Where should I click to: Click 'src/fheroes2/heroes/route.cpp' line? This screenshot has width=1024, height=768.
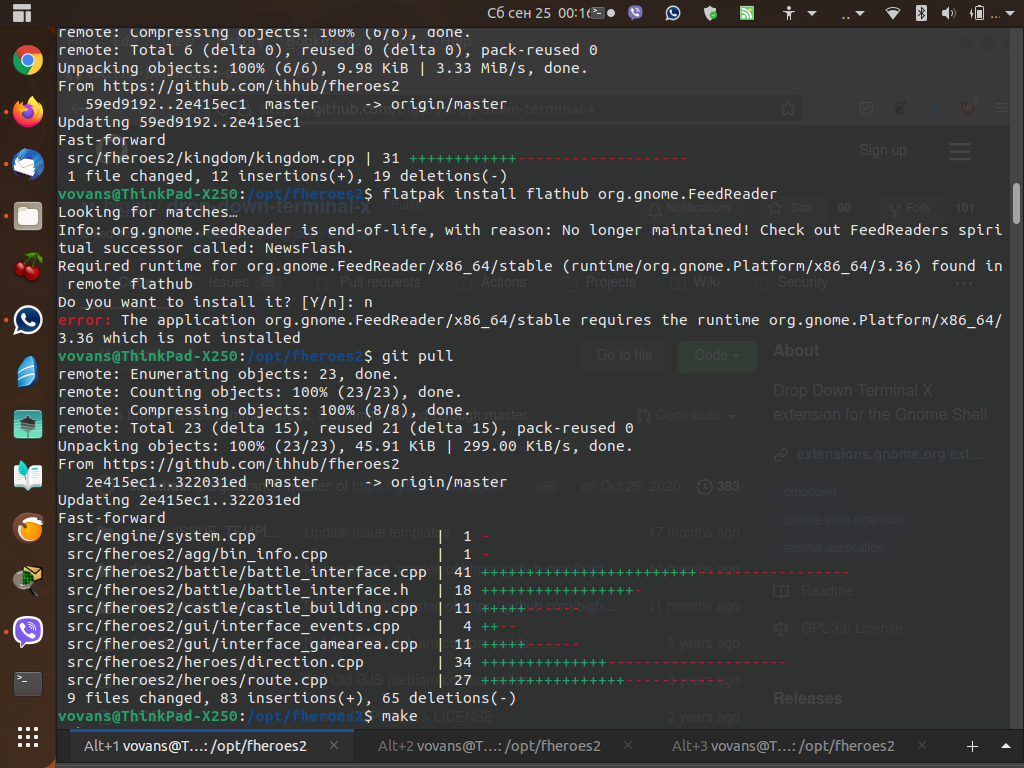[197, 680]
